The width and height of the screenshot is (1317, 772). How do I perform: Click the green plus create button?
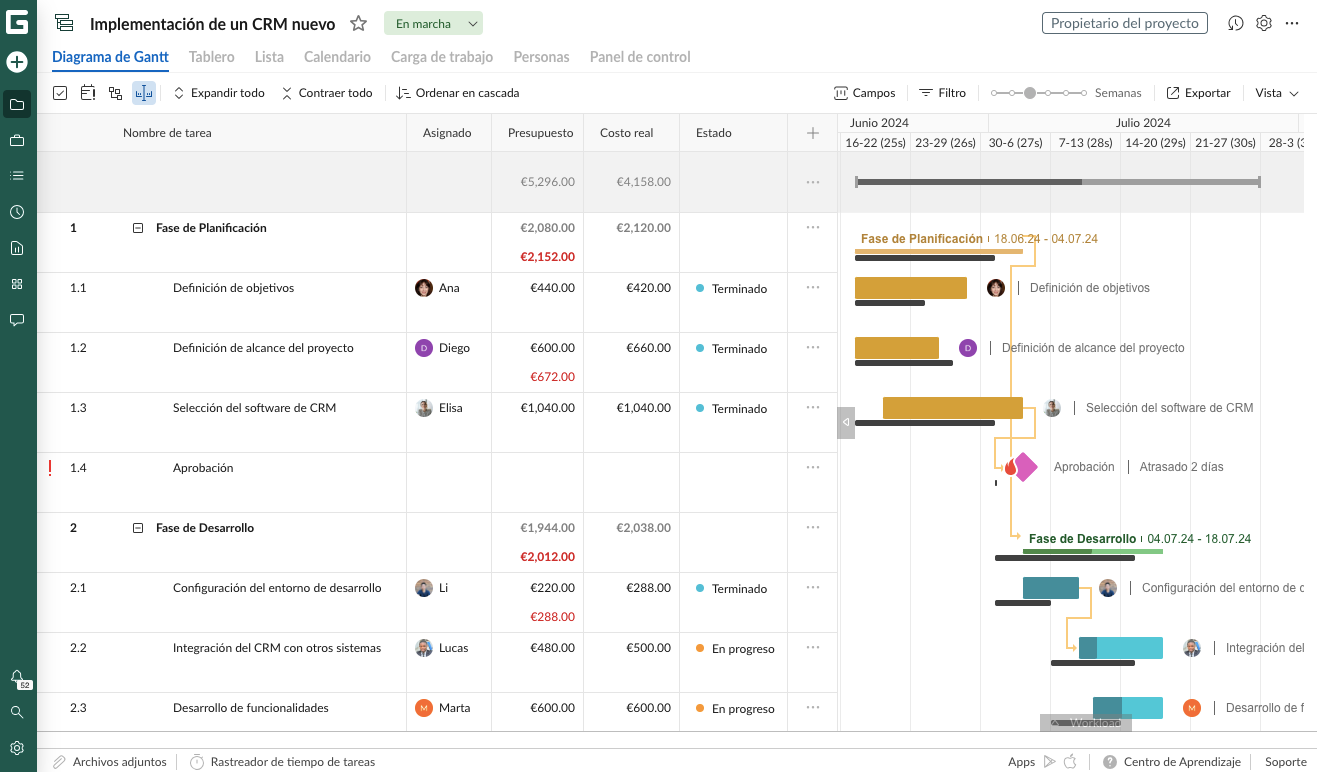click(x=17, y=62)
